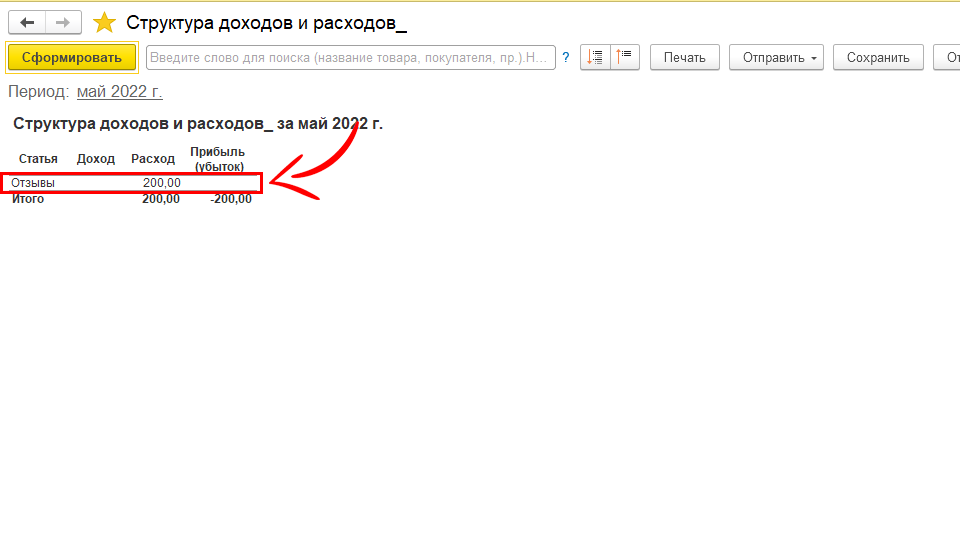Add report to favorites with star
This screenshot has width=960, height=540.
coord(104,23)
